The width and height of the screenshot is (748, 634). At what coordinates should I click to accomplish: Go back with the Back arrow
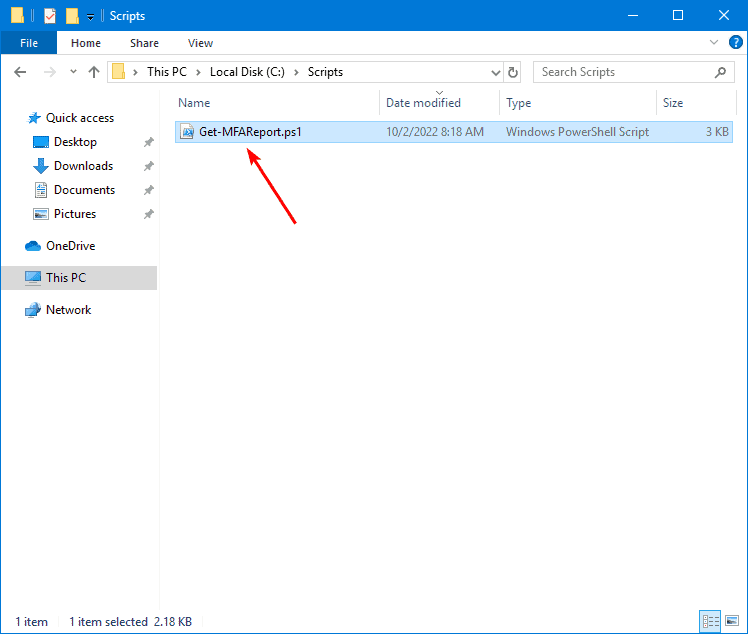20,72
